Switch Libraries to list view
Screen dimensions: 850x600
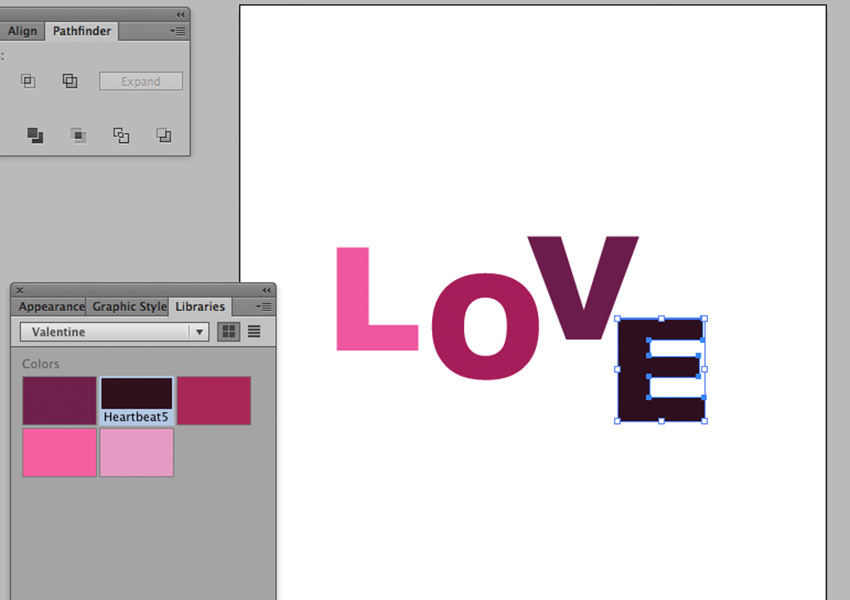pos(254,331)
